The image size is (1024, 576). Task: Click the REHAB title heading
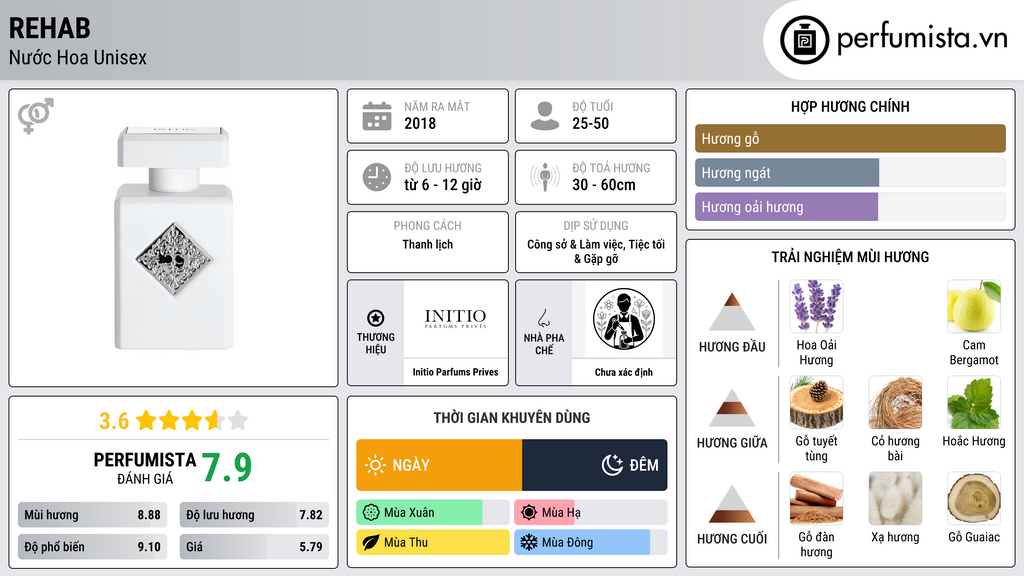(50, 28)
